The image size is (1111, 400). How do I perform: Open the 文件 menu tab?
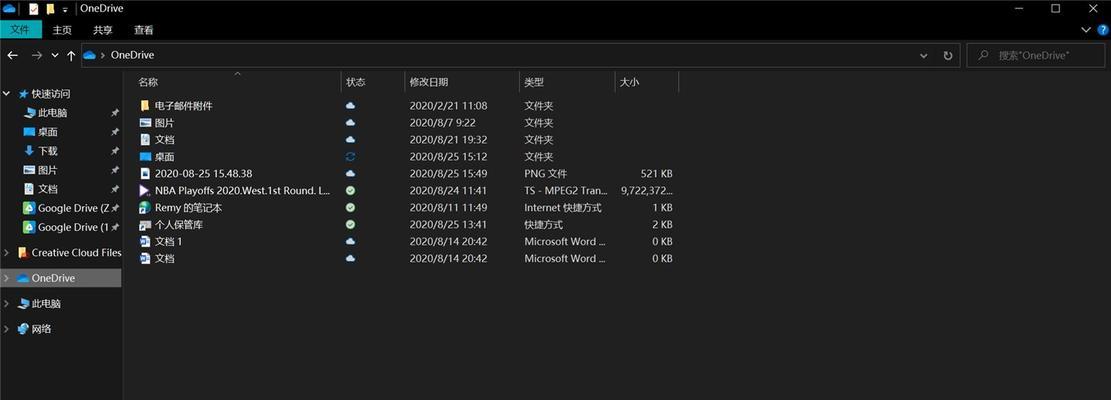20,30
